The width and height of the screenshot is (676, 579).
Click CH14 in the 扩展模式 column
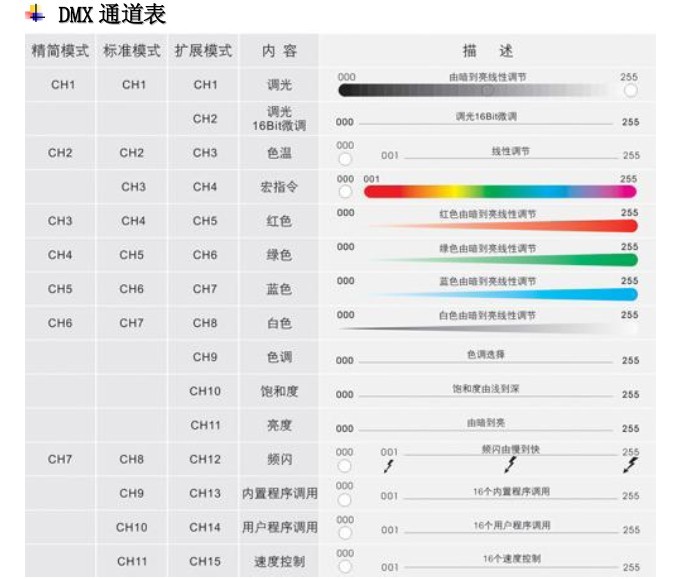pos(205,527)
